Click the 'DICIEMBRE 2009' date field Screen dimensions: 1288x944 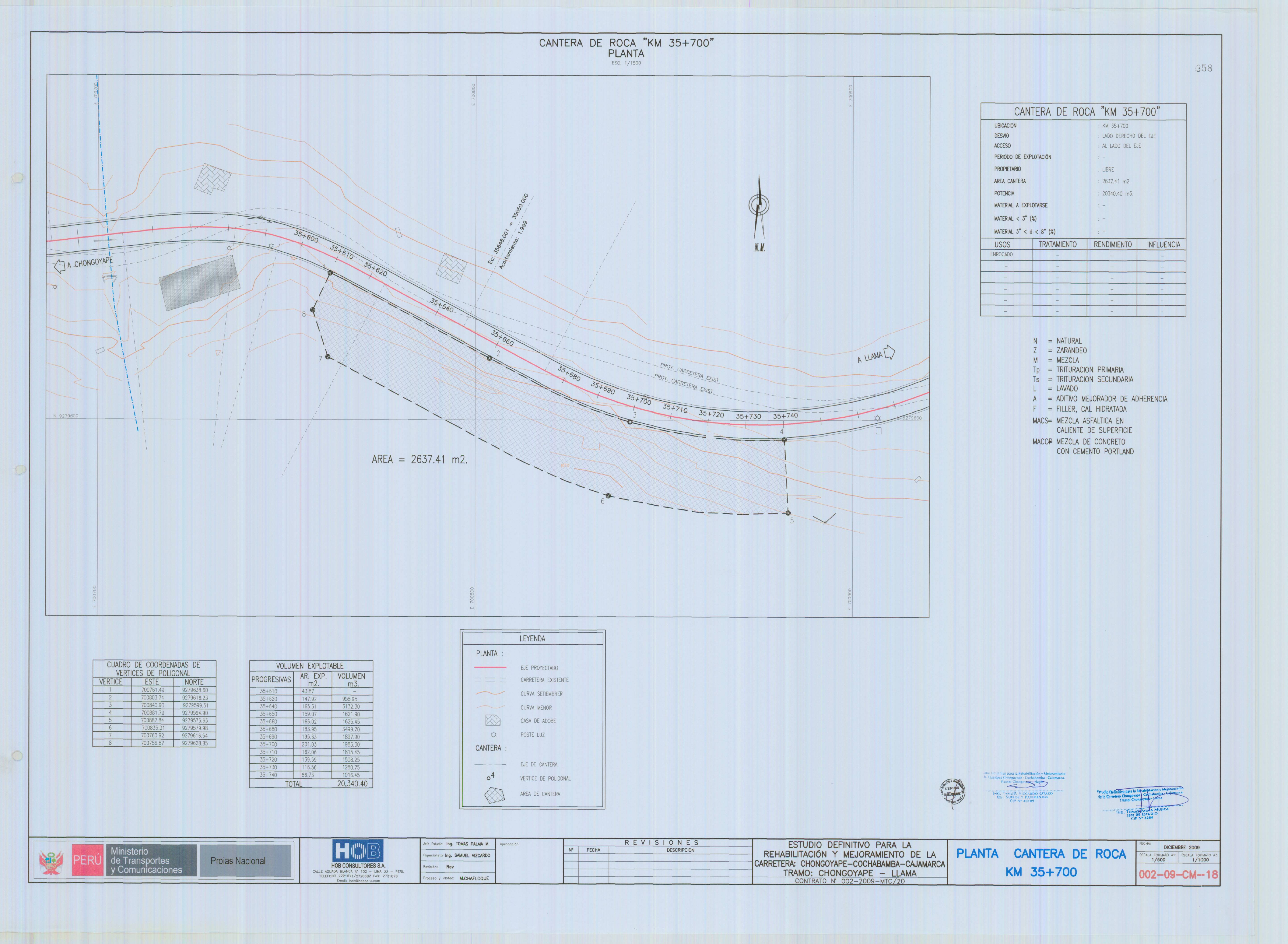click(x=1182, y=847)
